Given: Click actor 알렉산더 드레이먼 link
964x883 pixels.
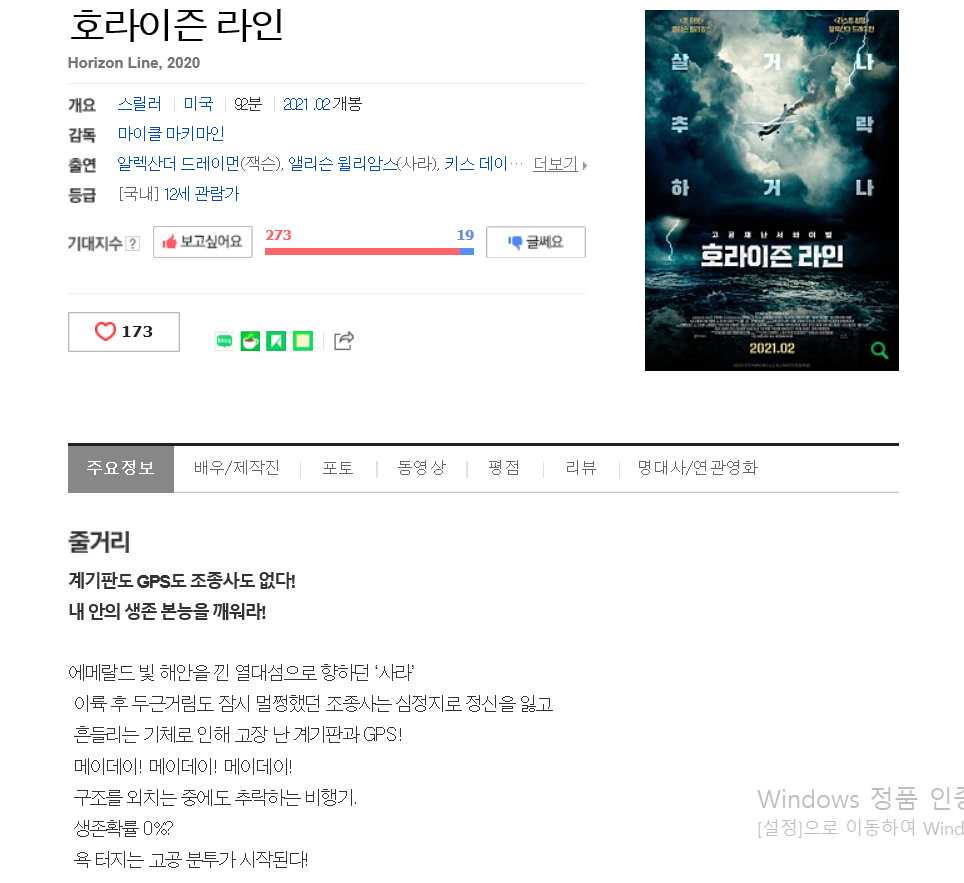Looking at the screenshot, I should pyautogui.click(x=178, y=164).
